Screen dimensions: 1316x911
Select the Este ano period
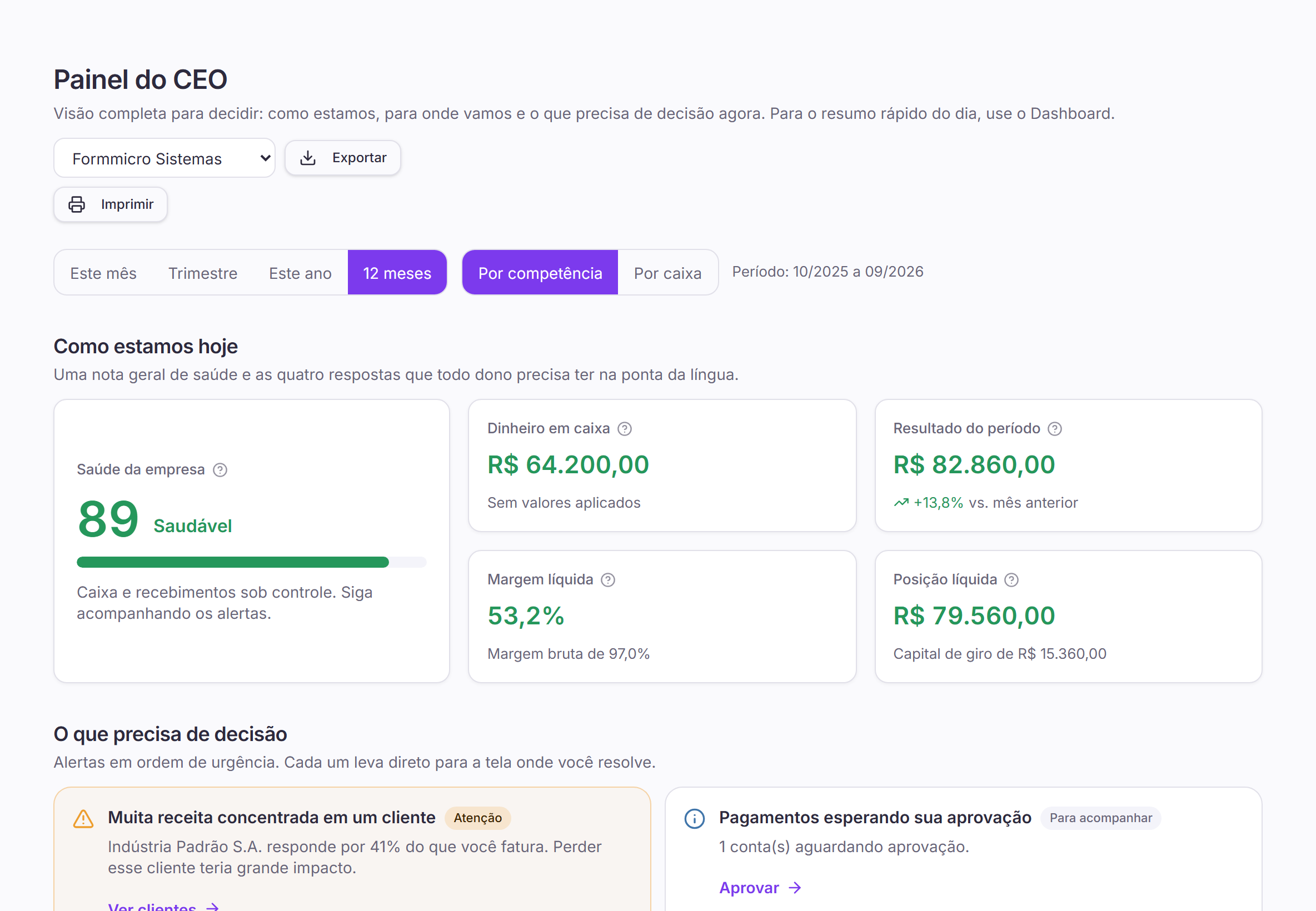point(300,273)
